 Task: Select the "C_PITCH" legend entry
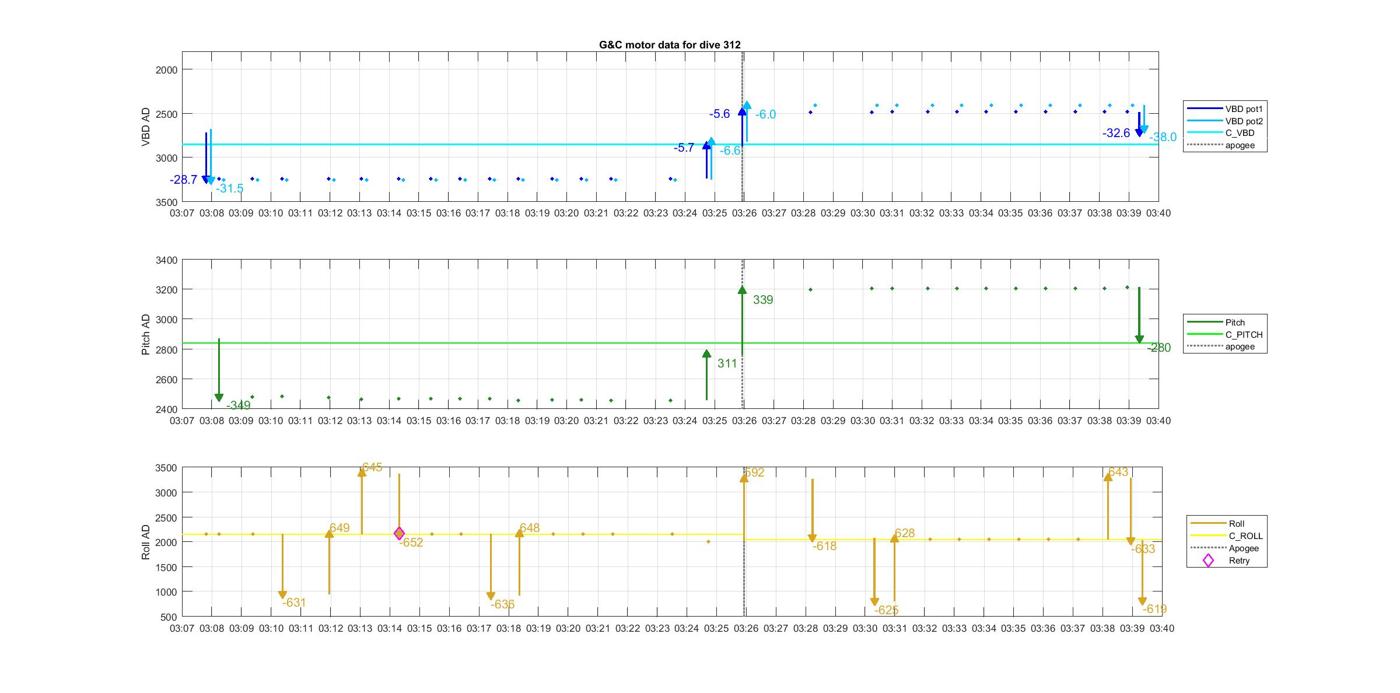tap(1224, 335)
